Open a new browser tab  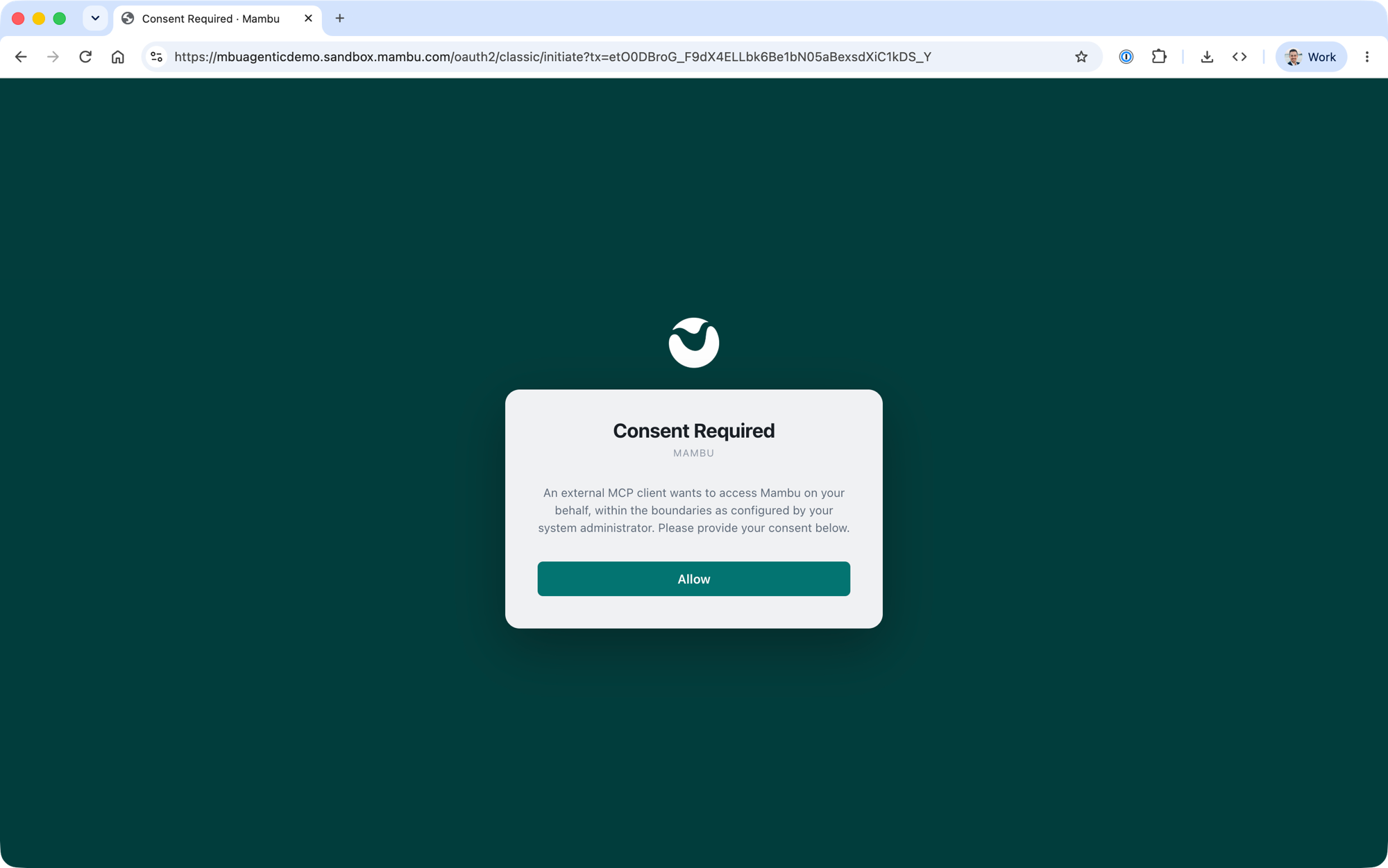tap(340, 19)
